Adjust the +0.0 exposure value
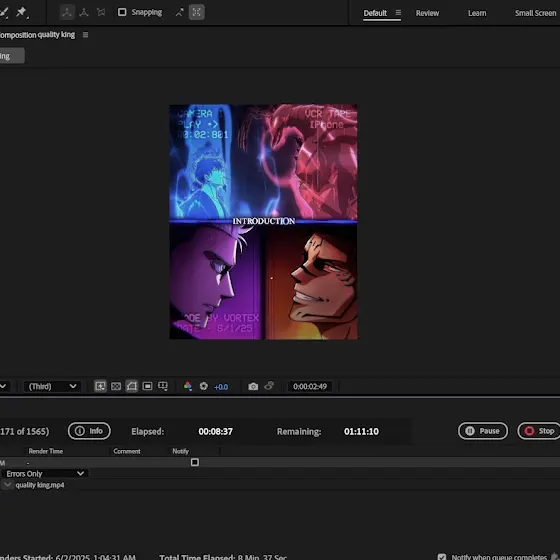The width and height of the screenshot is (560, 560). point(221,387)
